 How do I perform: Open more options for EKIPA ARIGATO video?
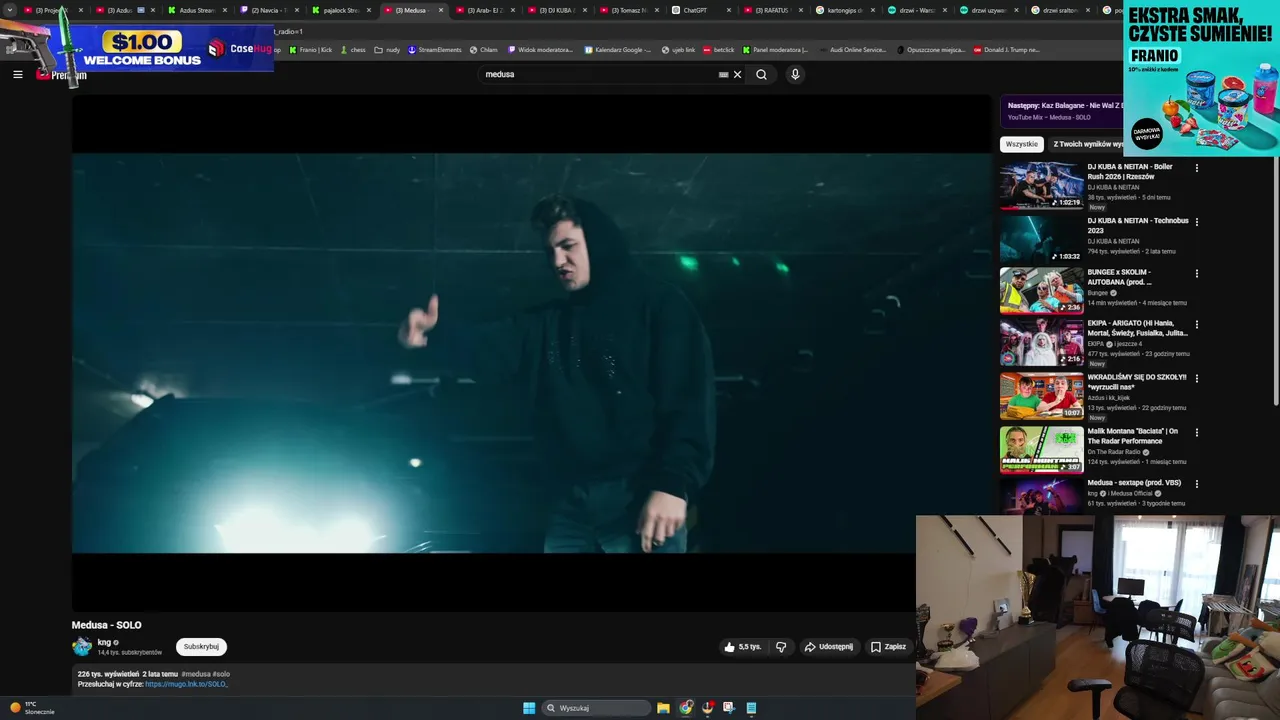1196,325
